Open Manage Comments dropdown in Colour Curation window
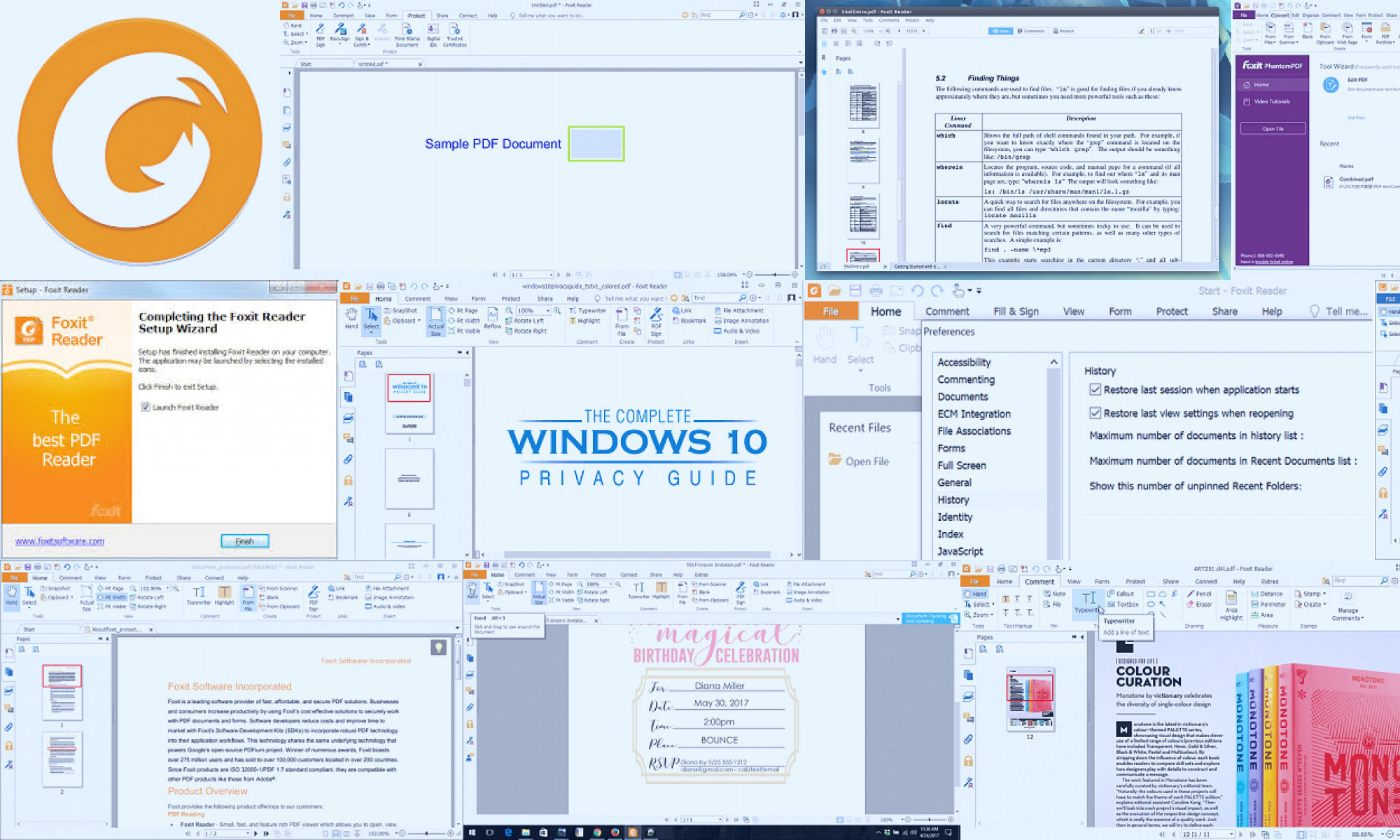1400x840 pixels. click(1347, 605)
